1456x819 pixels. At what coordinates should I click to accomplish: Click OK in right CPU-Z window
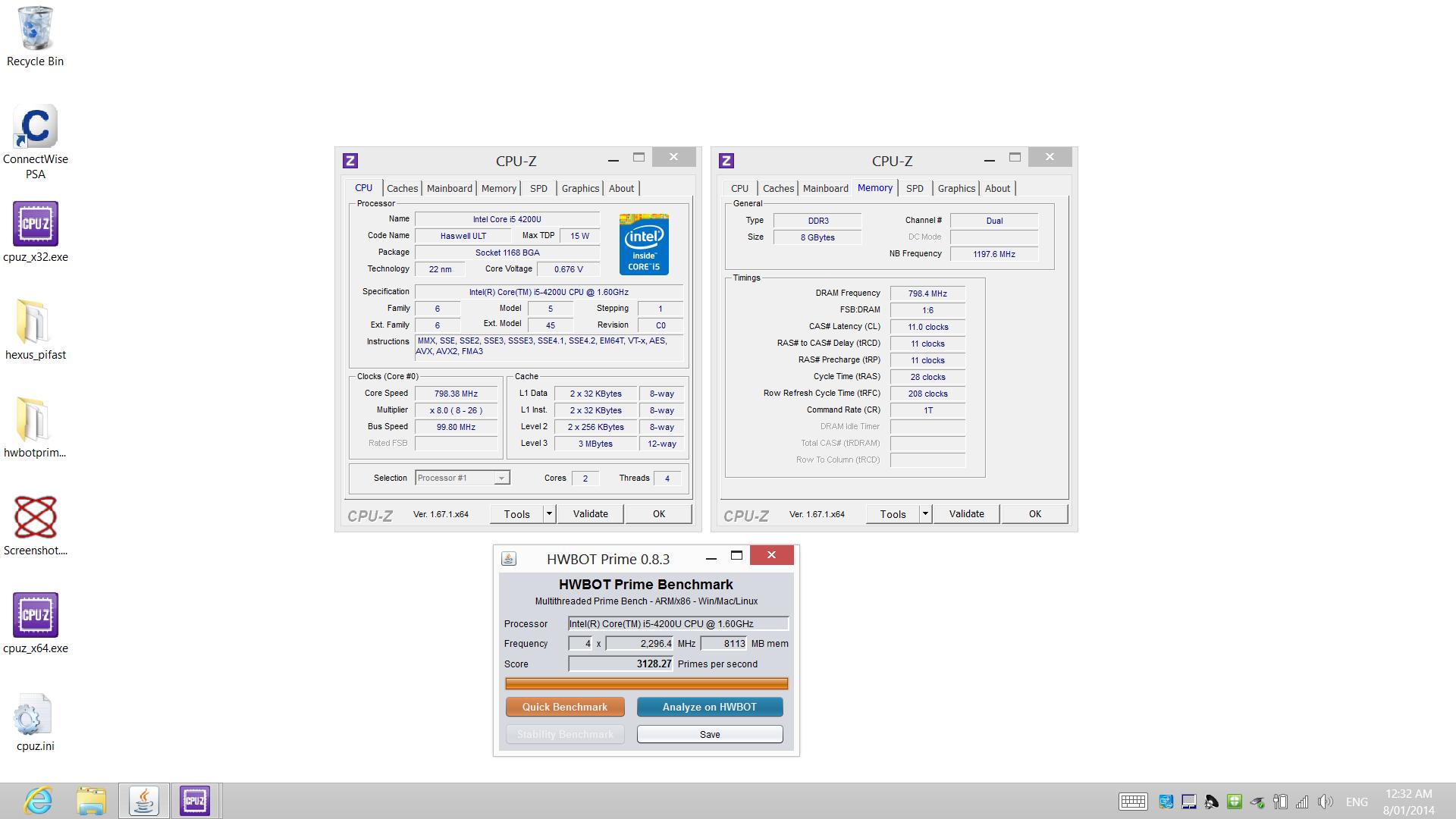pos(1035,514)
